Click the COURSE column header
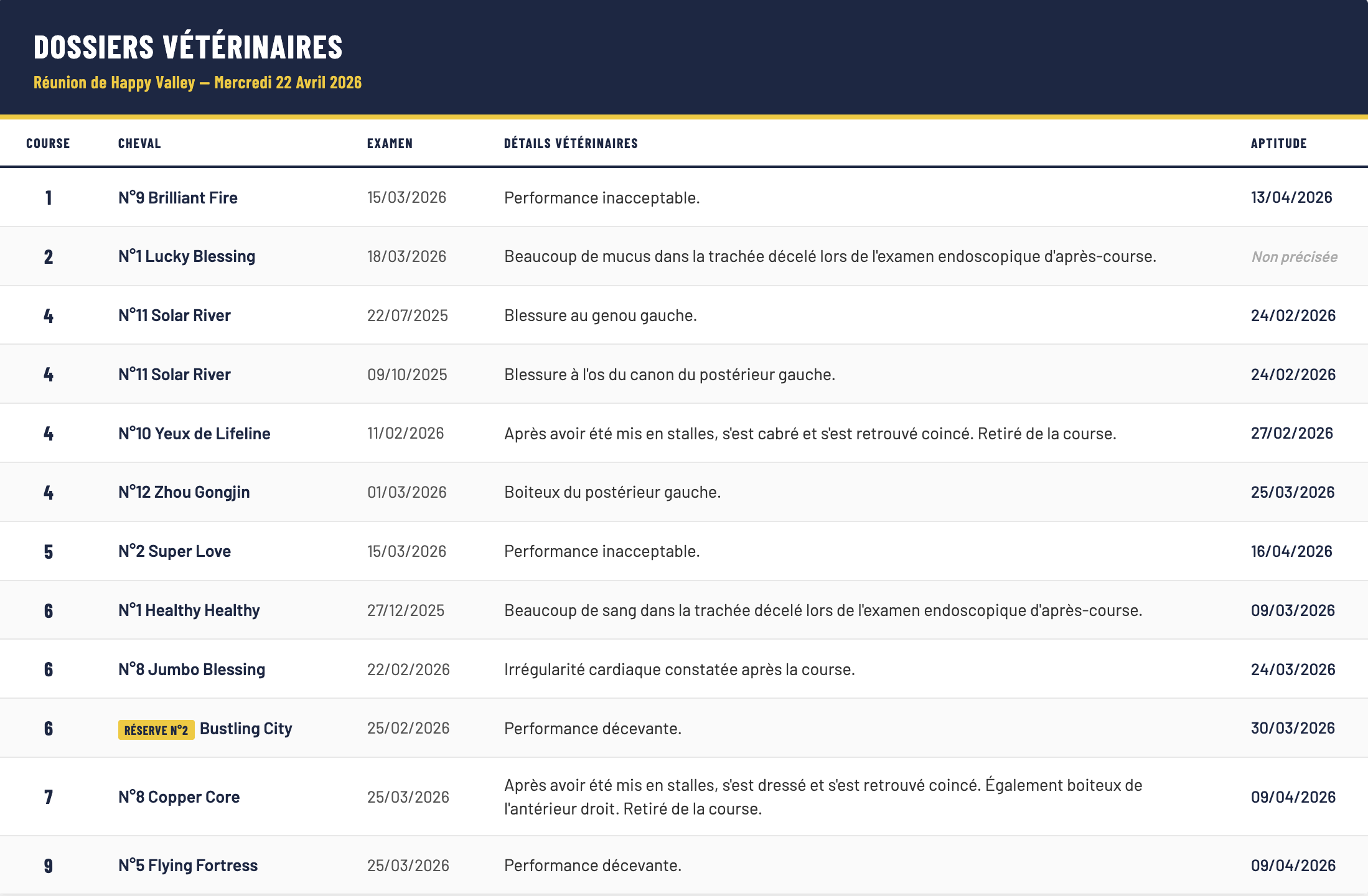 coord(48,144)
